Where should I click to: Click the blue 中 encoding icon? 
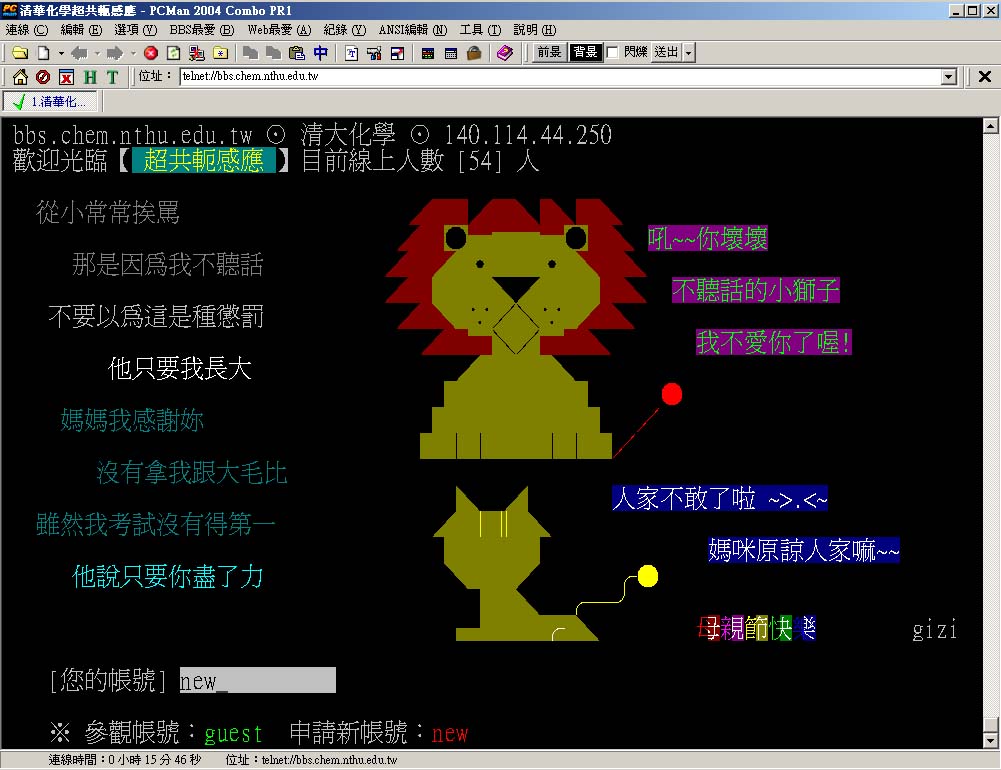[320, 53]
